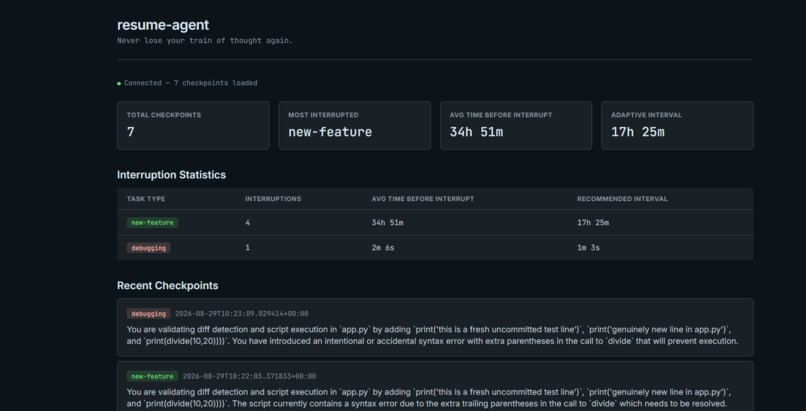The width and height of the screenshot is (806, 411).
Task: Click 17h 25m recommended interval in table
Action: click(593, 222)
